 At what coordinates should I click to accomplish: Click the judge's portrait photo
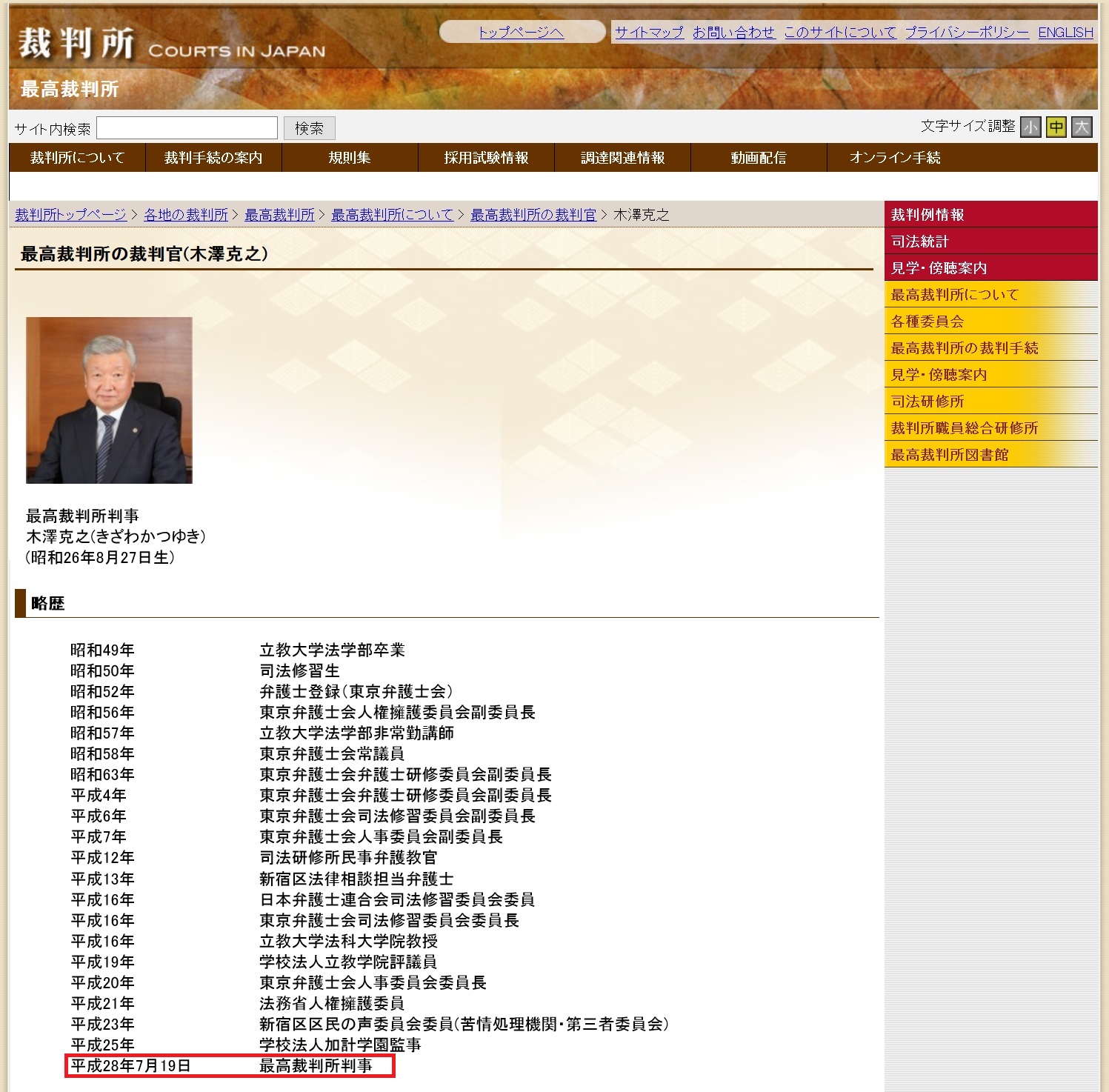(x=108, y=400)
